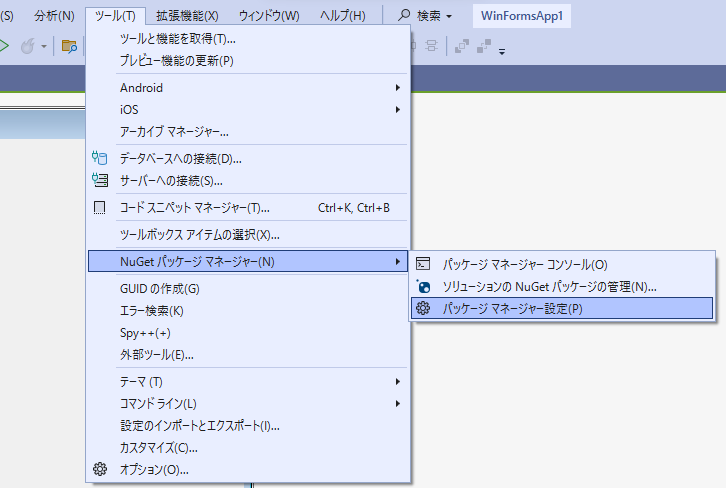Screen dimensions: 726x488
Task: Open the ウィンドウ(W) menu
Action: point(269,16)
